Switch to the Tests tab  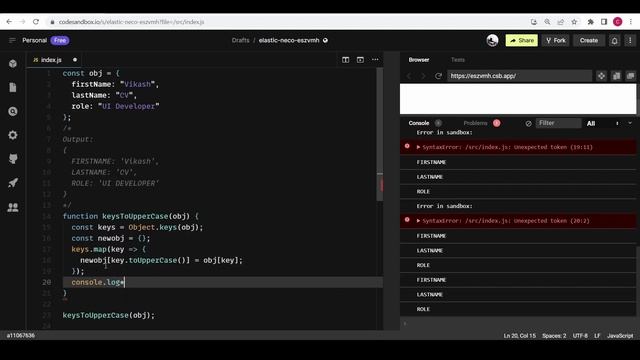458,60
